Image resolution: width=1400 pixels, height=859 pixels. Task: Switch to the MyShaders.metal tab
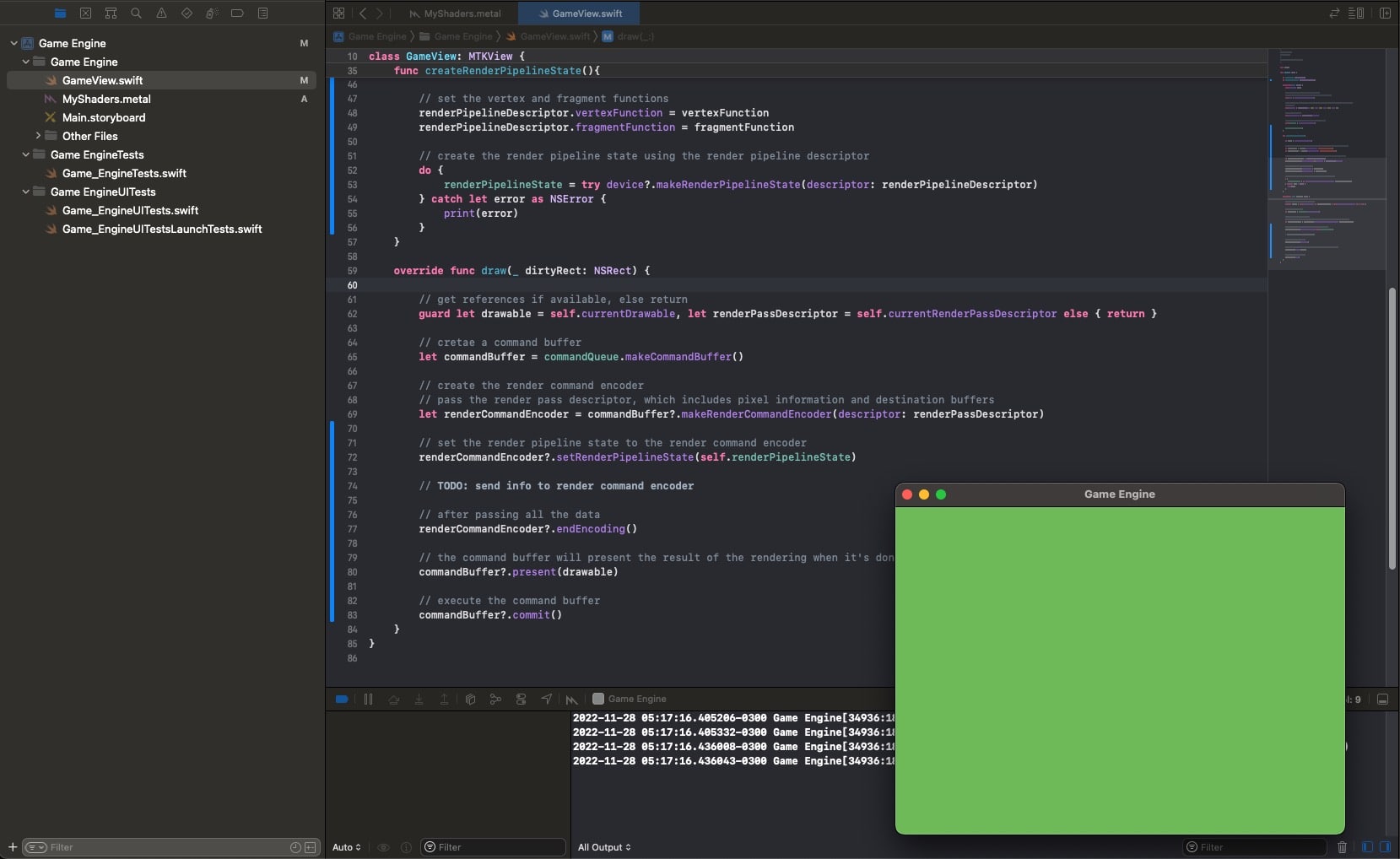click(455, 14)
